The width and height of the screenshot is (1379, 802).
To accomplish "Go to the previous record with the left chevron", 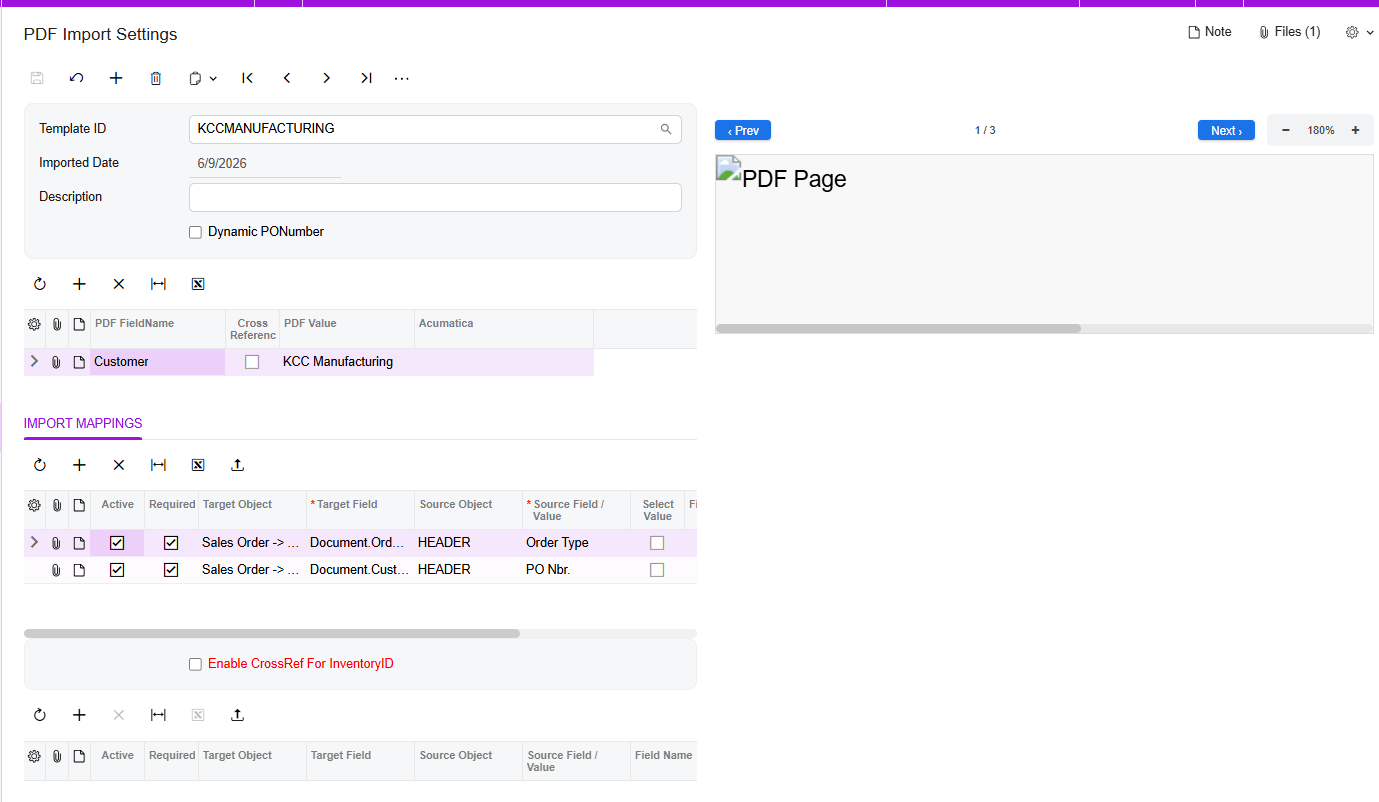I will coord(287,78).
